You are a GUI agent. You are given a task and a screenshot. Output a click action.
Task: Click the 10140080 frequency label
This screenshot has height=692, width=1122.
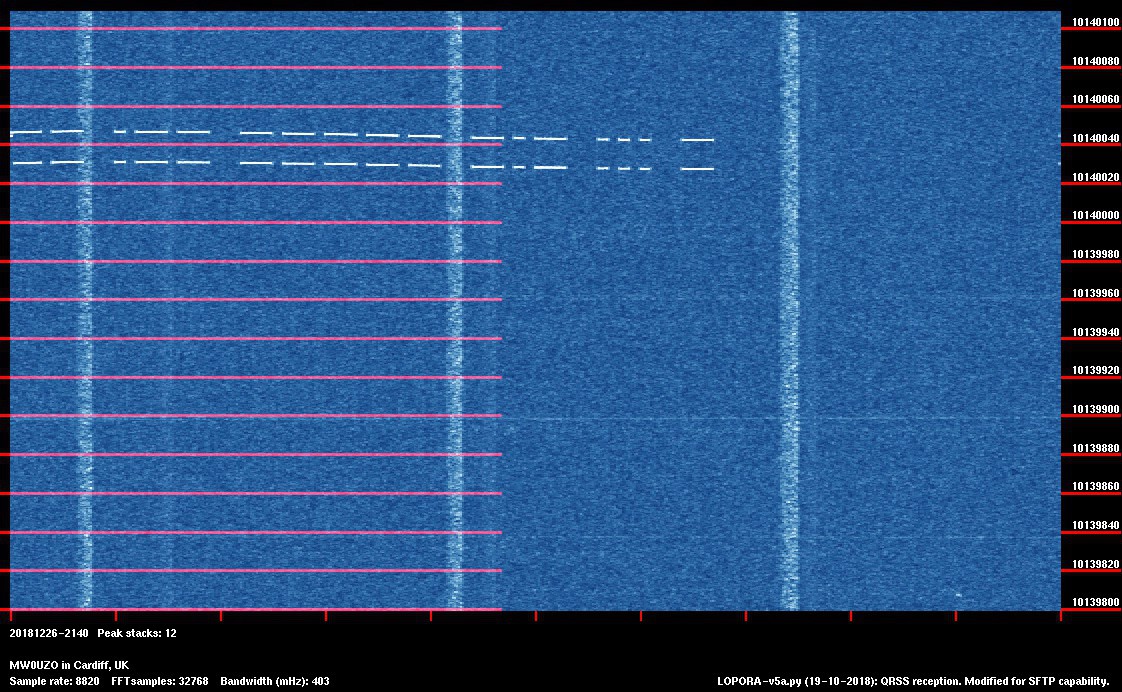pyautogui.click(x=1095, y=61)
